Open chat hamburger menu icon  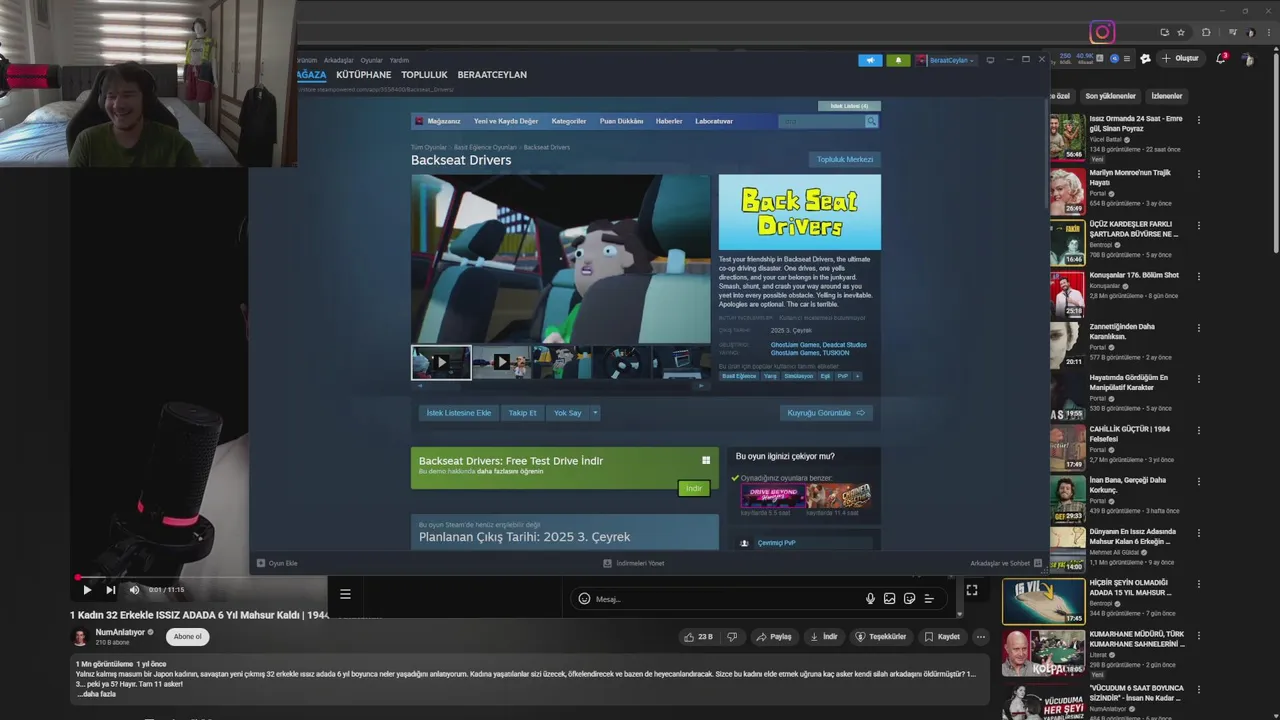(345, 594)
